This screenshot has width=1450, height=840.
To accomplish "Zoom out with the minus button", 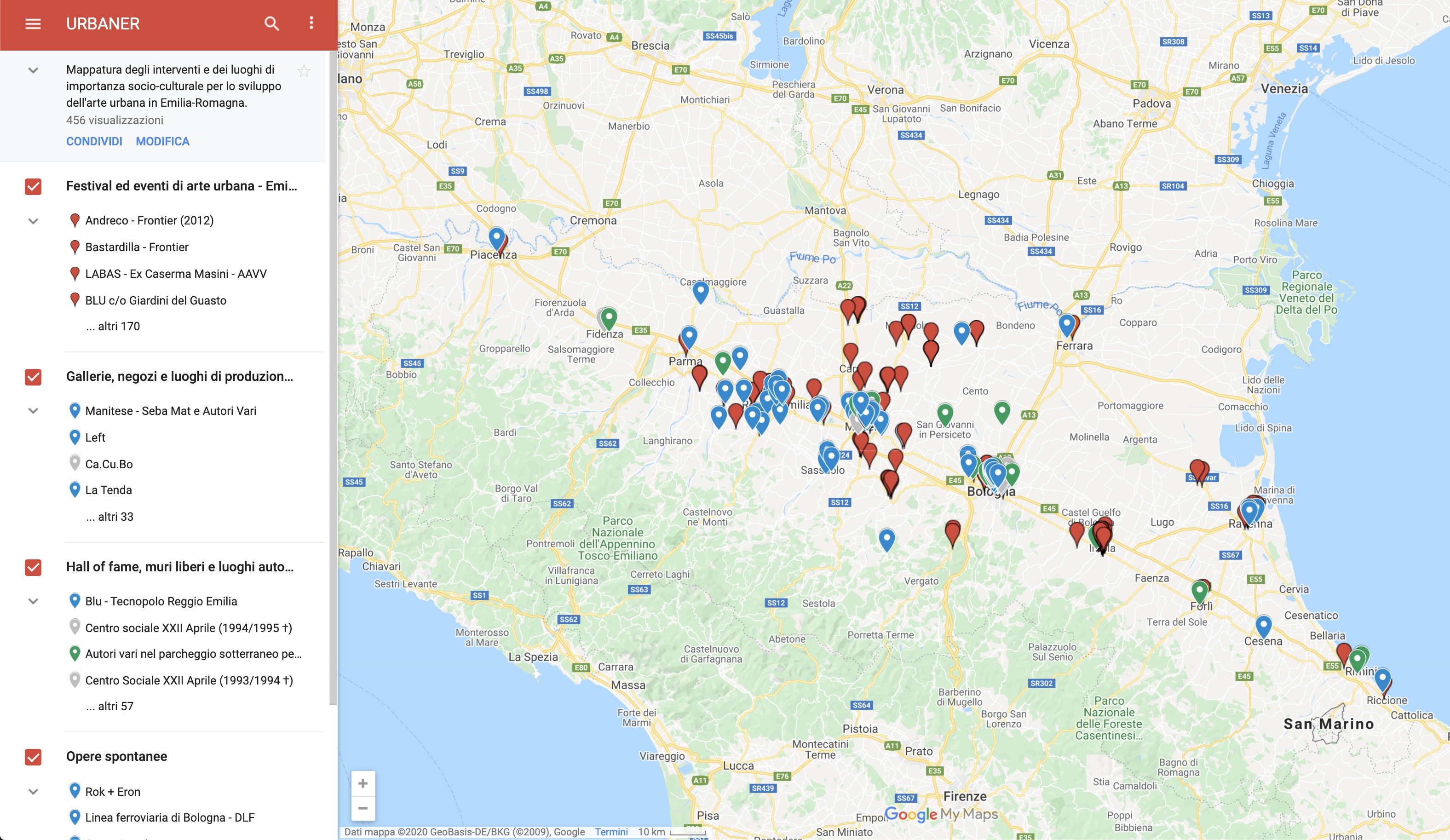I will 363,808.
